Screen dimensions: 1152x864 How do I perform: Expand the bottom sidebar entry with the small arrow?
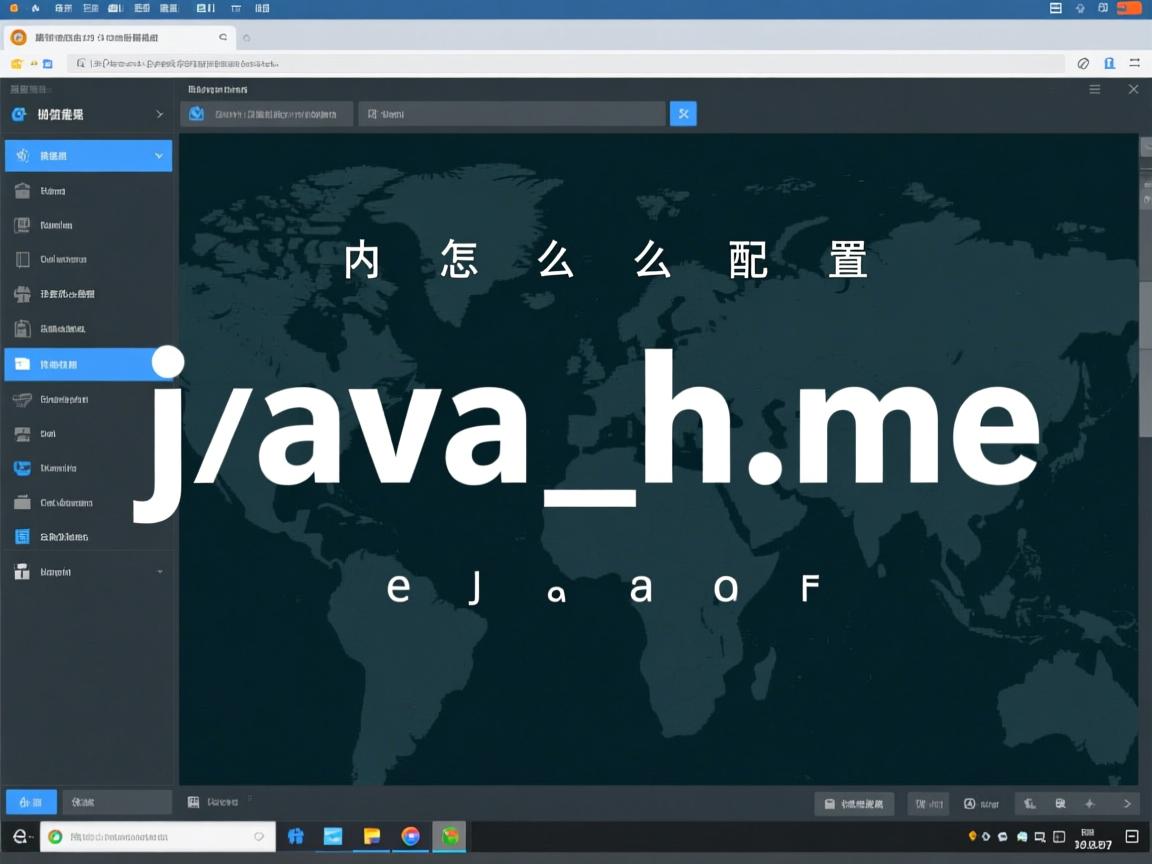(x=158, y=571)
